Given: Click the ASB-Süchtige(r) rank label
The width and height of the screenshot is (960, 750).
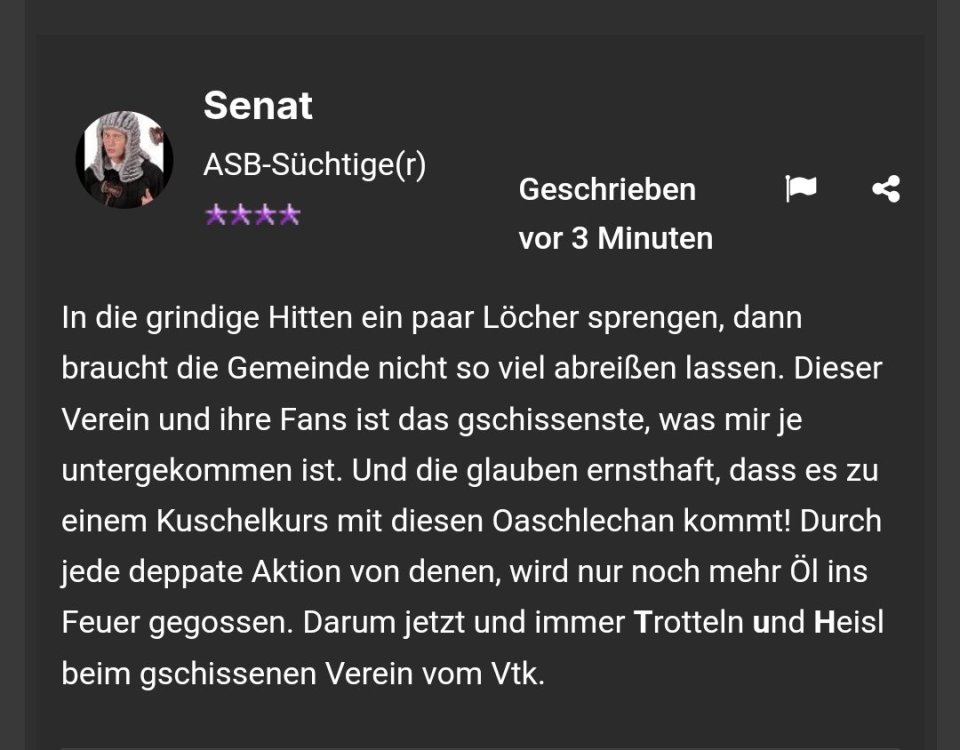Looking at the screenshot, I should (x=314, y=165).
